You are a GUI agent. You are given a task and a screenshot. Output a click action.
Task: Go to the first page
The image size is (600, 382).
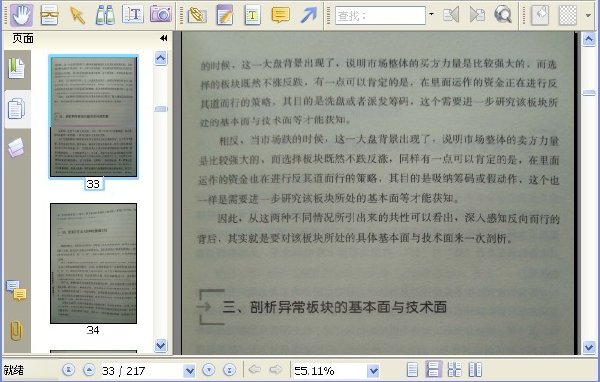click(68, 370)
